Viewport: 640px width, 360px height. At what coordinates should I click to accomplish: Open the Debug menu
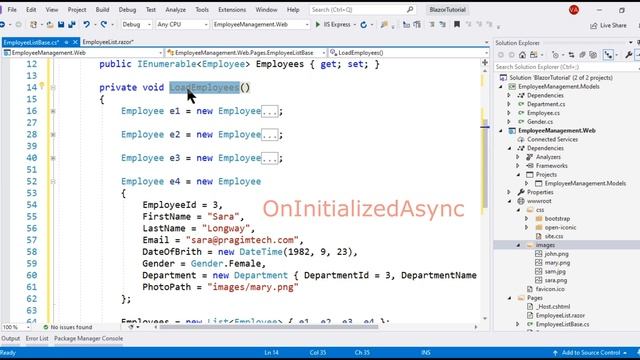click(127, 9)
